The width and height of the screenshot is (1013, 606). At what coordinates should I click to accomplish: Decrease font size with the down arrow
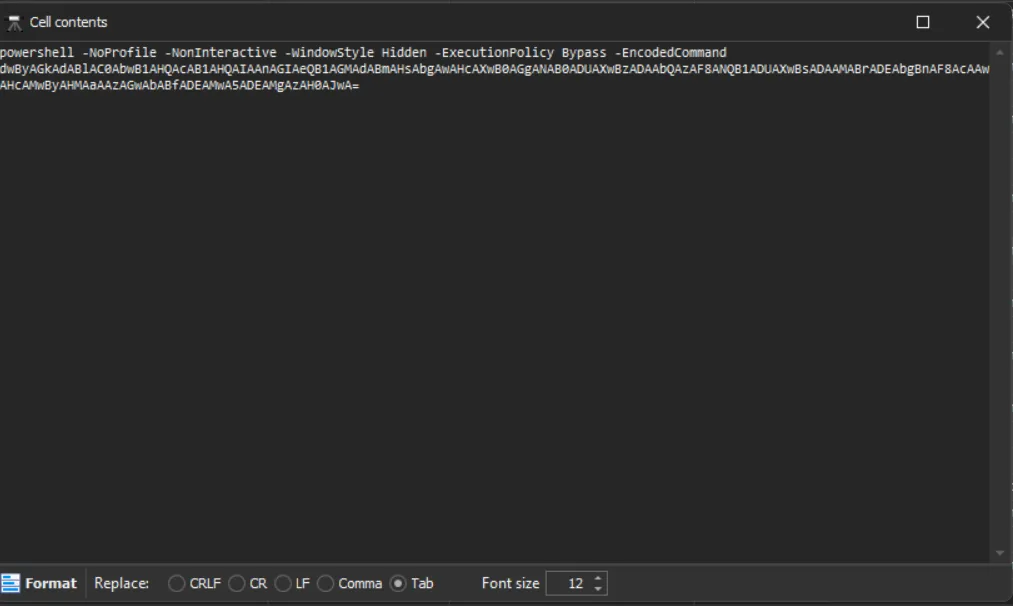pos(598,588)
